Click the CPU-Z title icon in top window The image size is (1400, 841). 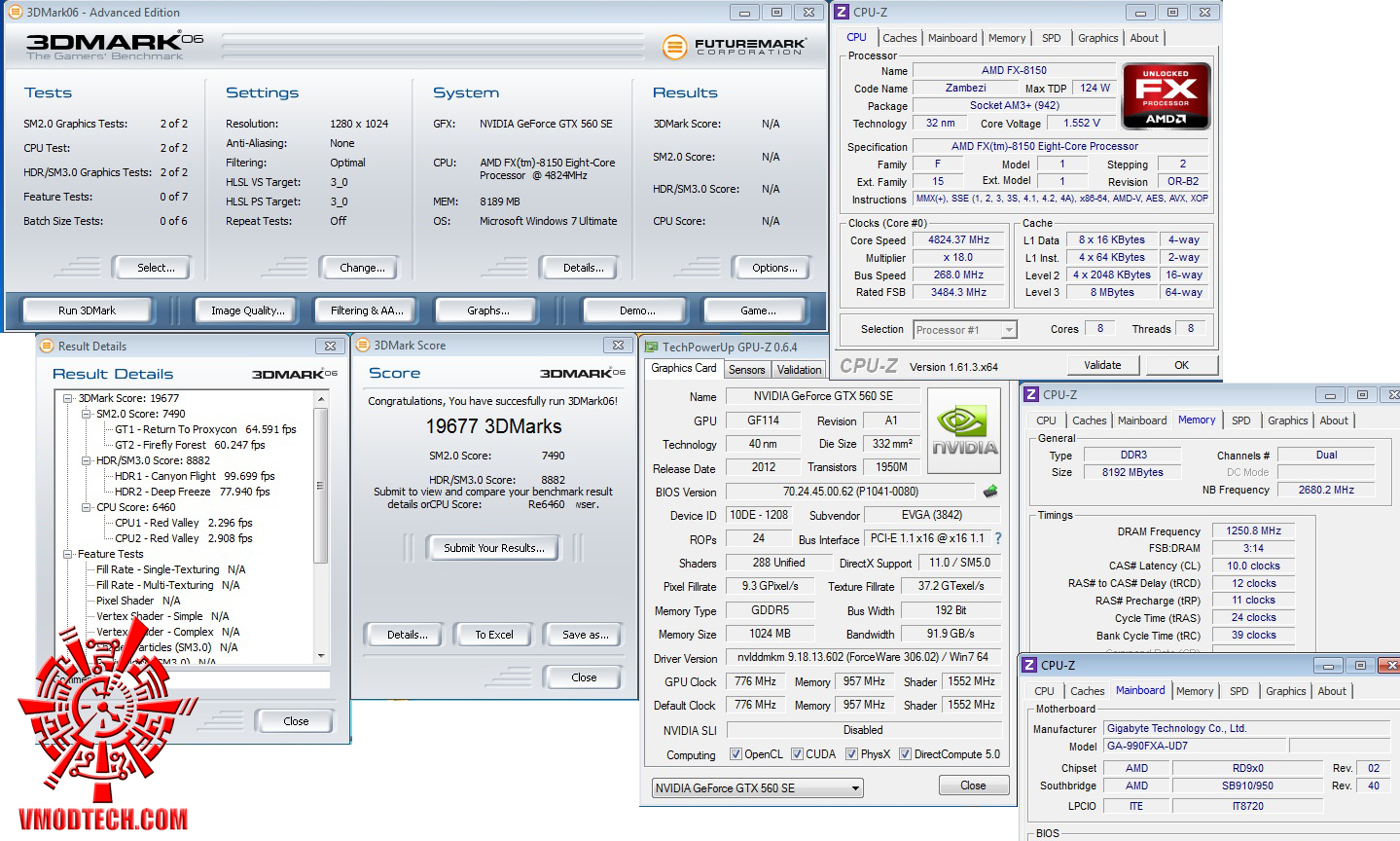point(843,13)
